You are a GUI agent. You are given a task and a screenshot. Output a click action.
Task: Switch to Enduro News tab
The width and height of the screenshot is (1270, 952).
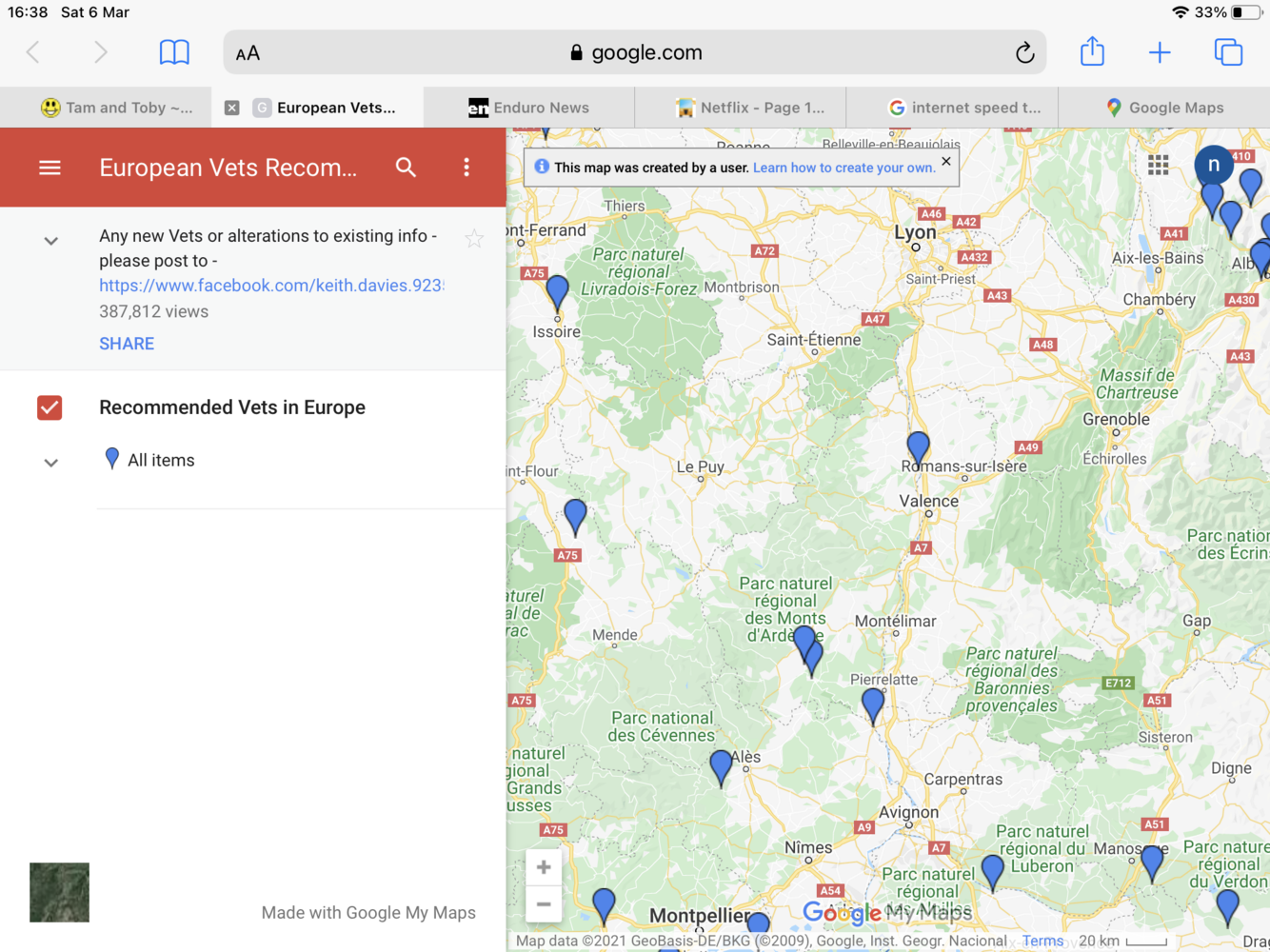coord(529,108)
